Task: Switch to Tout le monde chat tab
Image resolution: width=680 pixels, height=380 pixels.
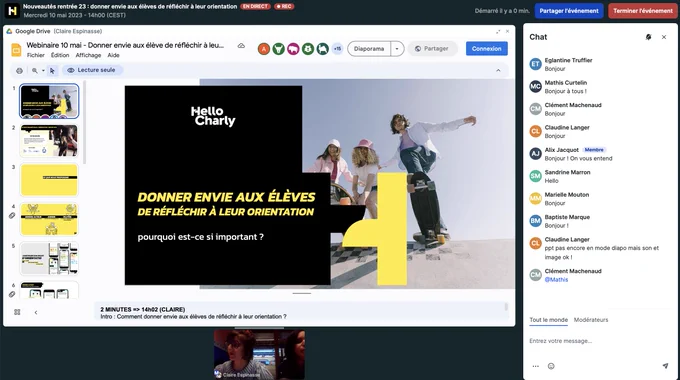Action: click(549, 320)
